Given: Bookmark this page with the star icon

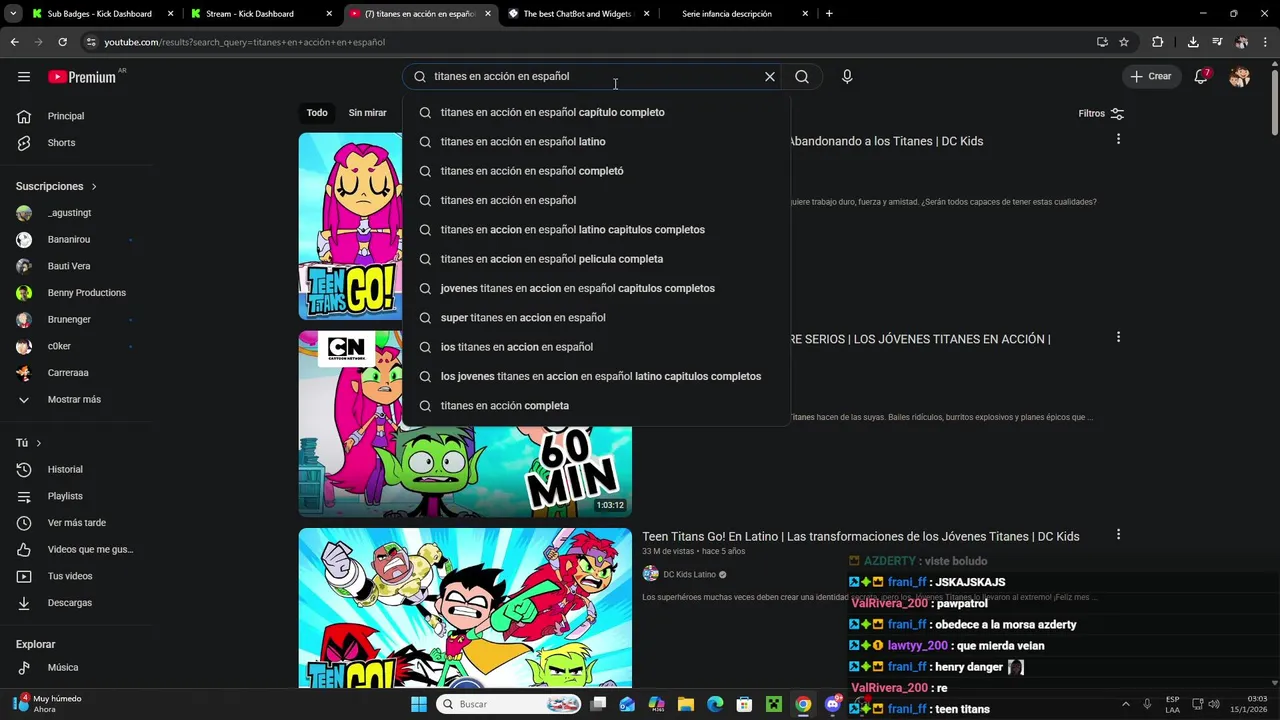Looking at the screenshot, I should 1124,42.
